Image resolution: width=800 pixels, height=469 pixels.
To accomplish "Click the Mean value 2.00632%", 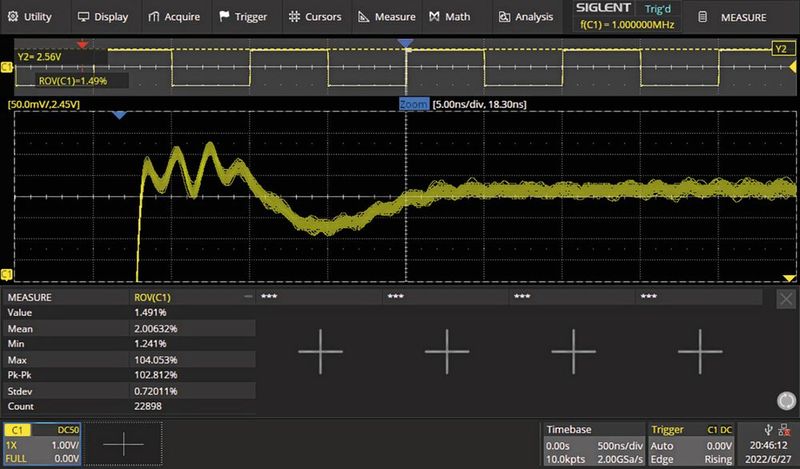I will [156, 329].
